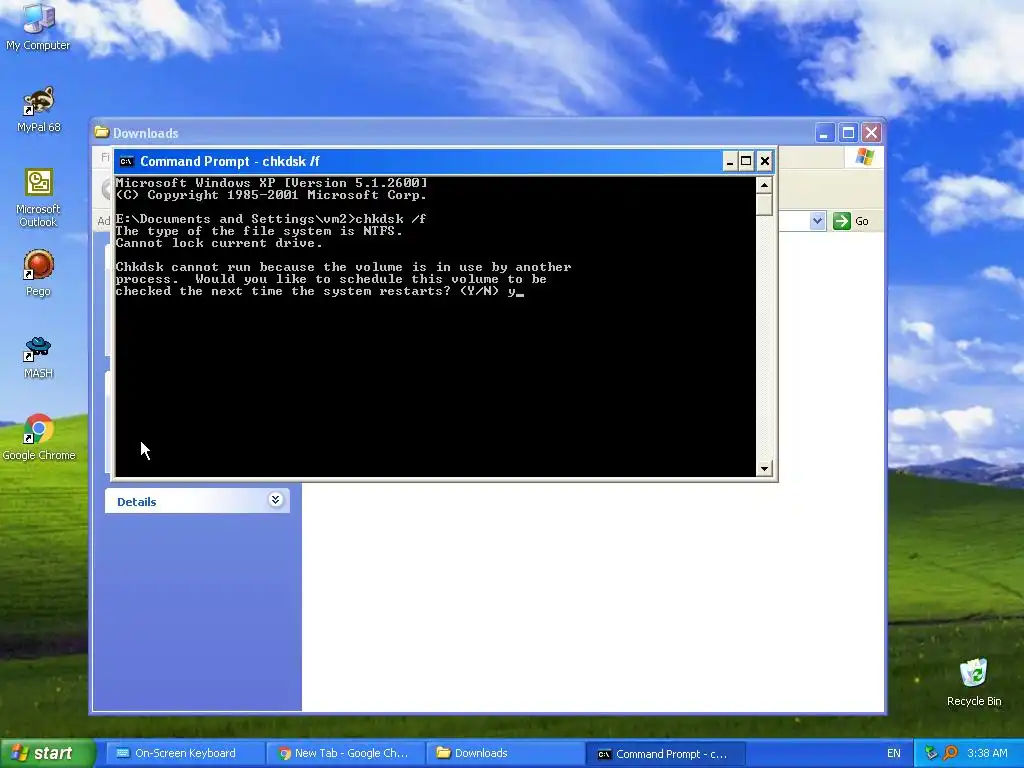Viewport: 1024px width, 768px height.
Task: Click the Details panel header
Action: 197,502
